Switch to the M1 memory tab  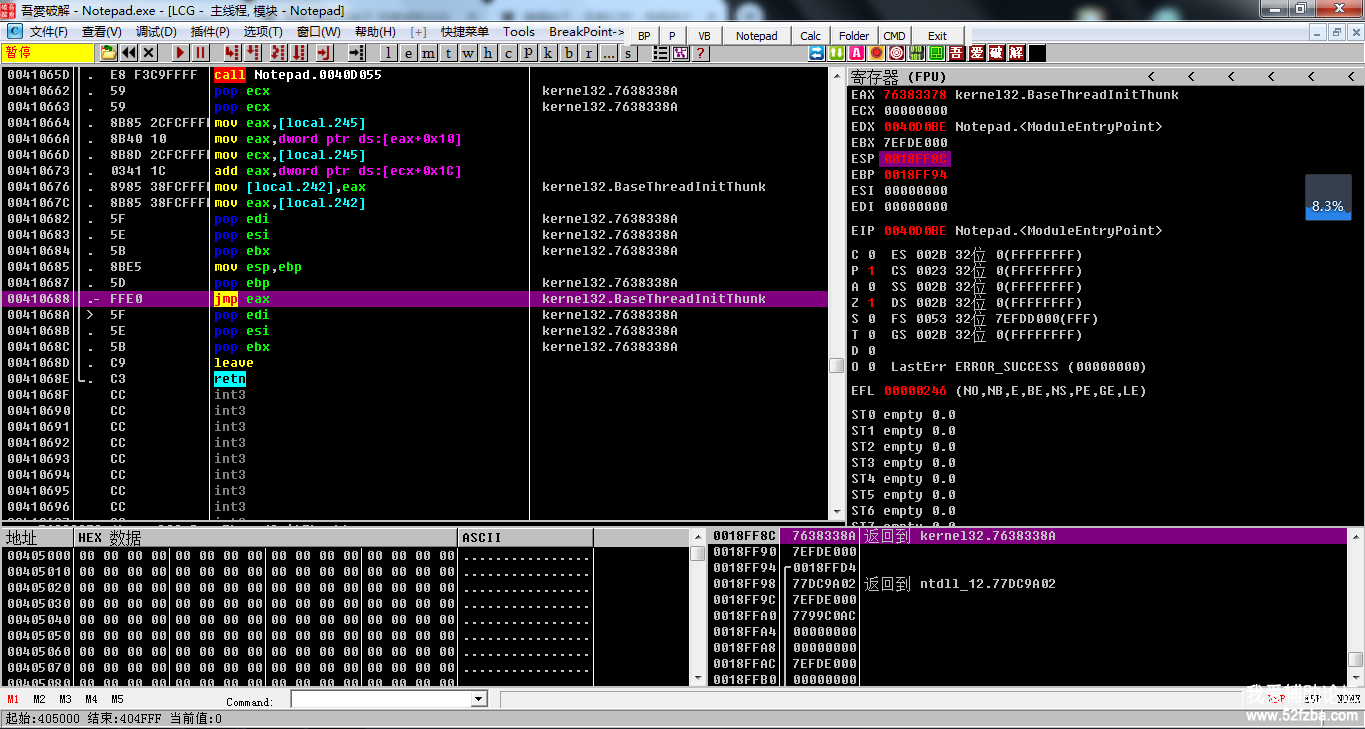click(13, 699)
